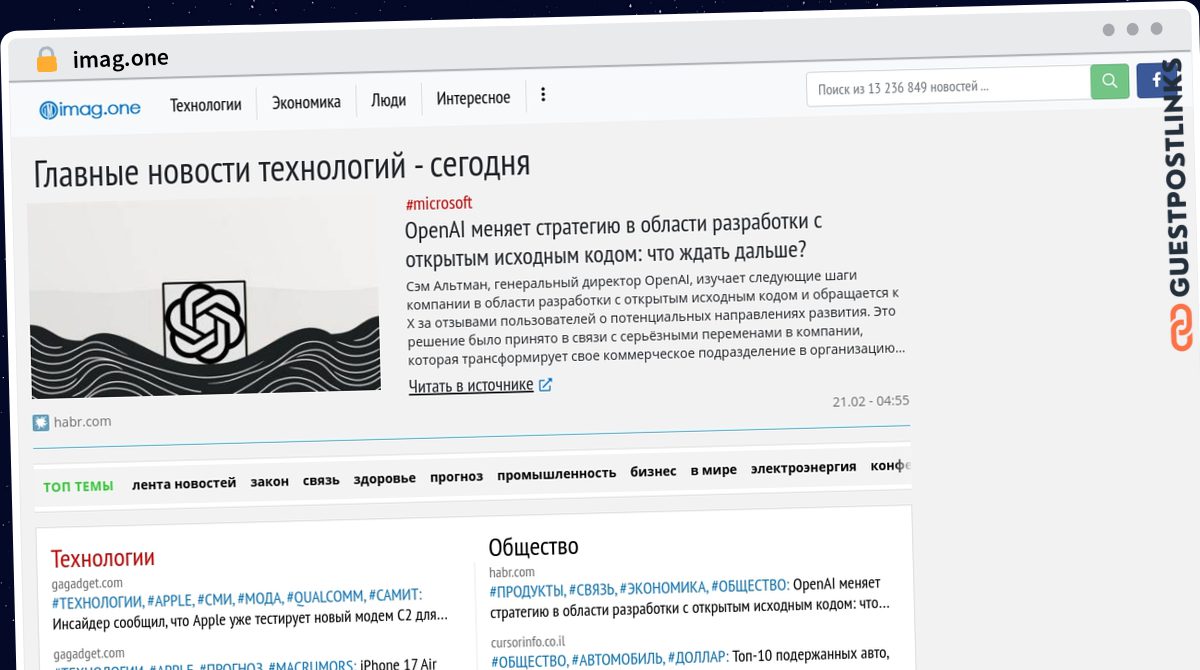1200x670 pixels.
Task: Click the search news input field
Action: point(948,87)
